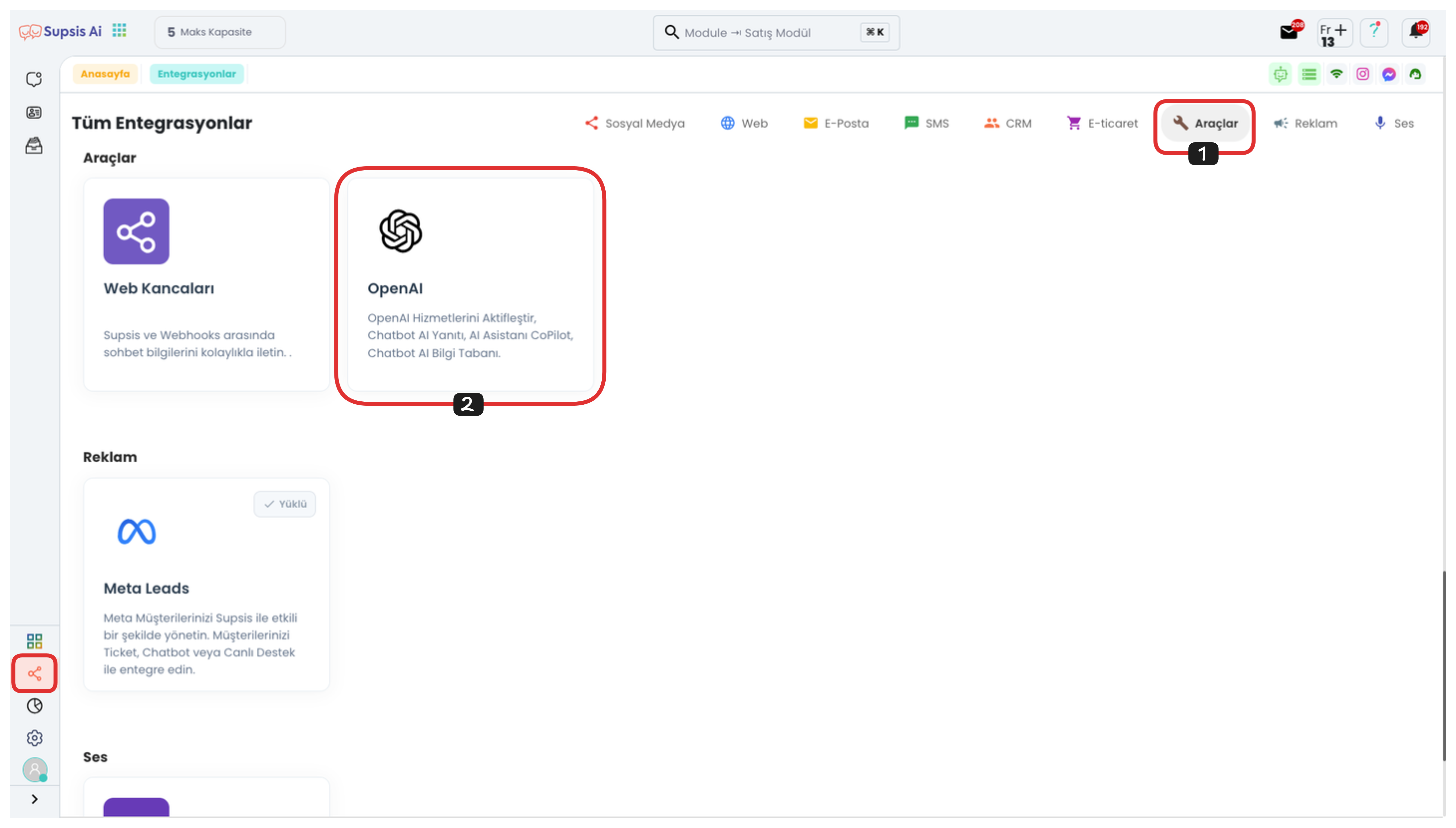Click the Reklam section heading
This screenshot has width=1456, height=828.
coord(110,457)
